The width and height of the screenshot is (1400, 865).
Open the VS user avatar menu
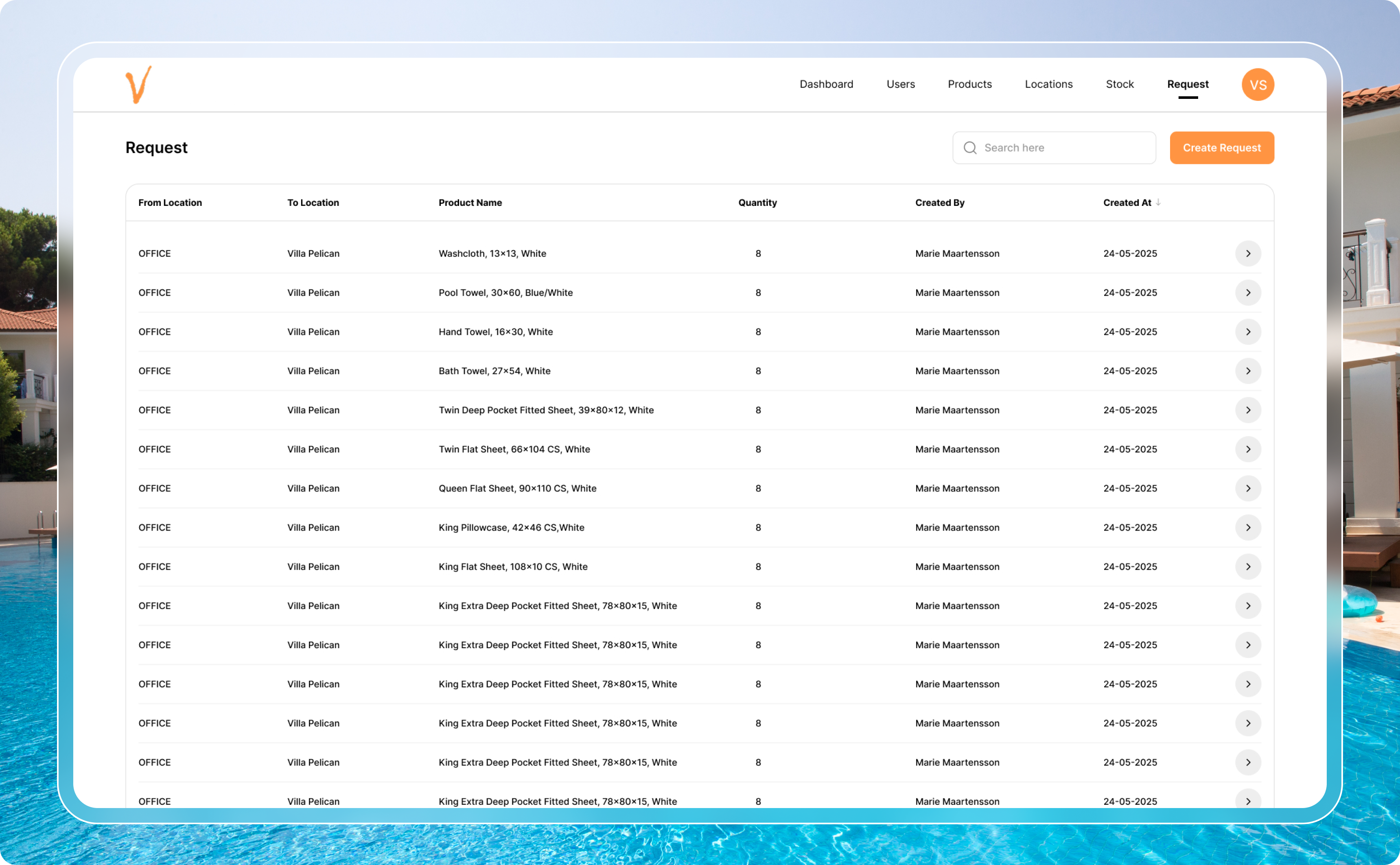coord(1257,84)
